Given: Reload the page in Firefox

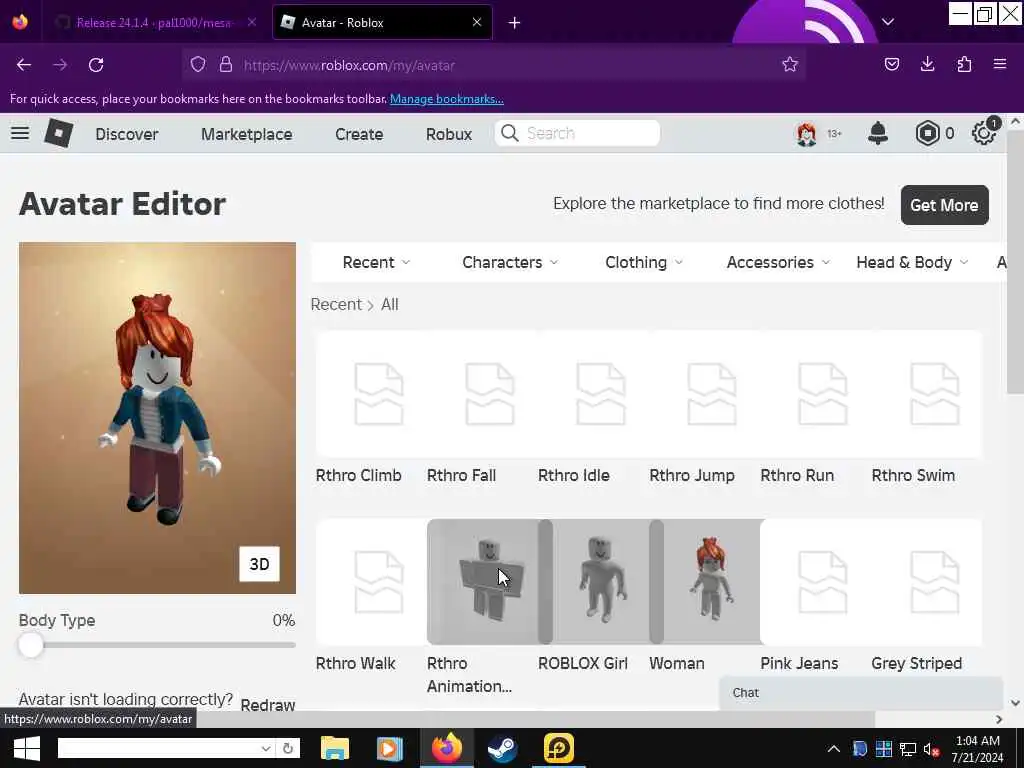Looking at the screenshot, I should click(96, 65).
